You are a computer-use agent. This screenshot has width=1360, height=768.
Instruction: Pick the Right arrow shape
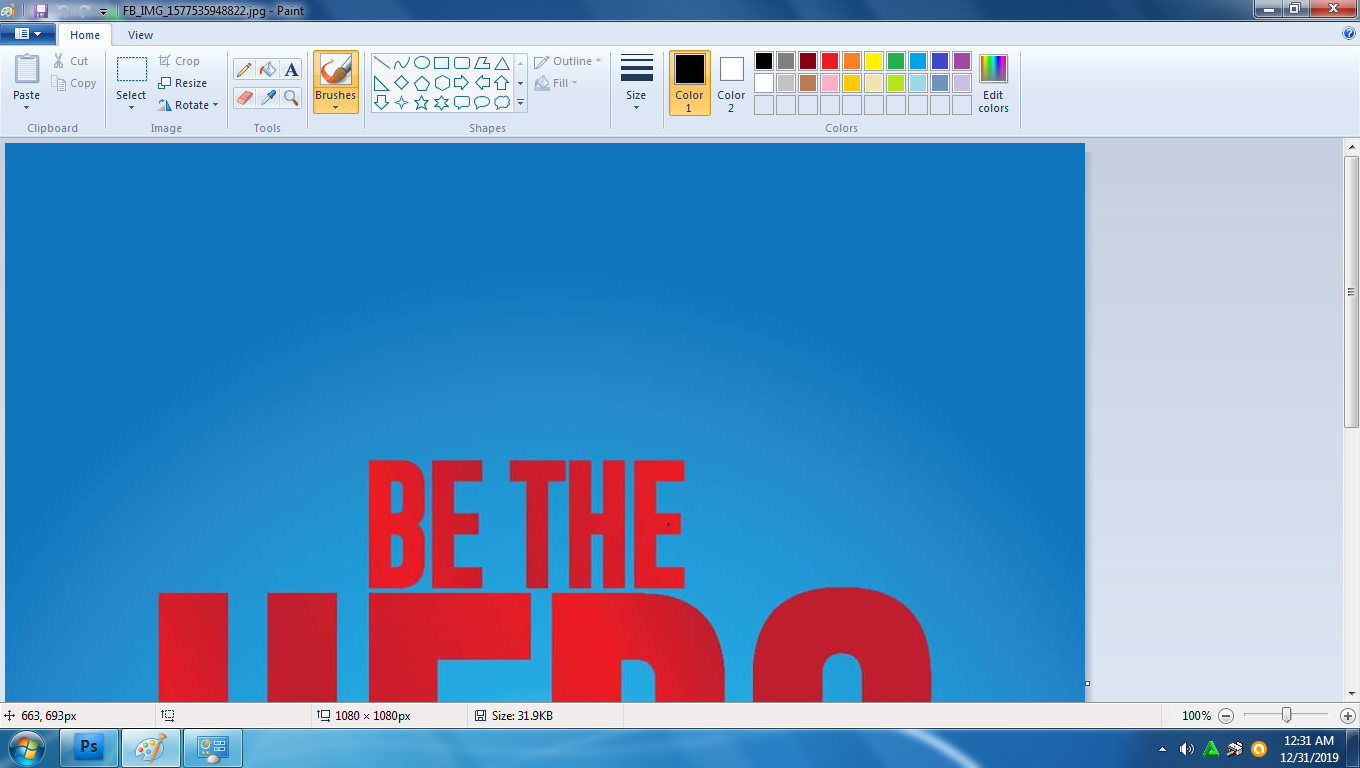(x=461, y=83)
